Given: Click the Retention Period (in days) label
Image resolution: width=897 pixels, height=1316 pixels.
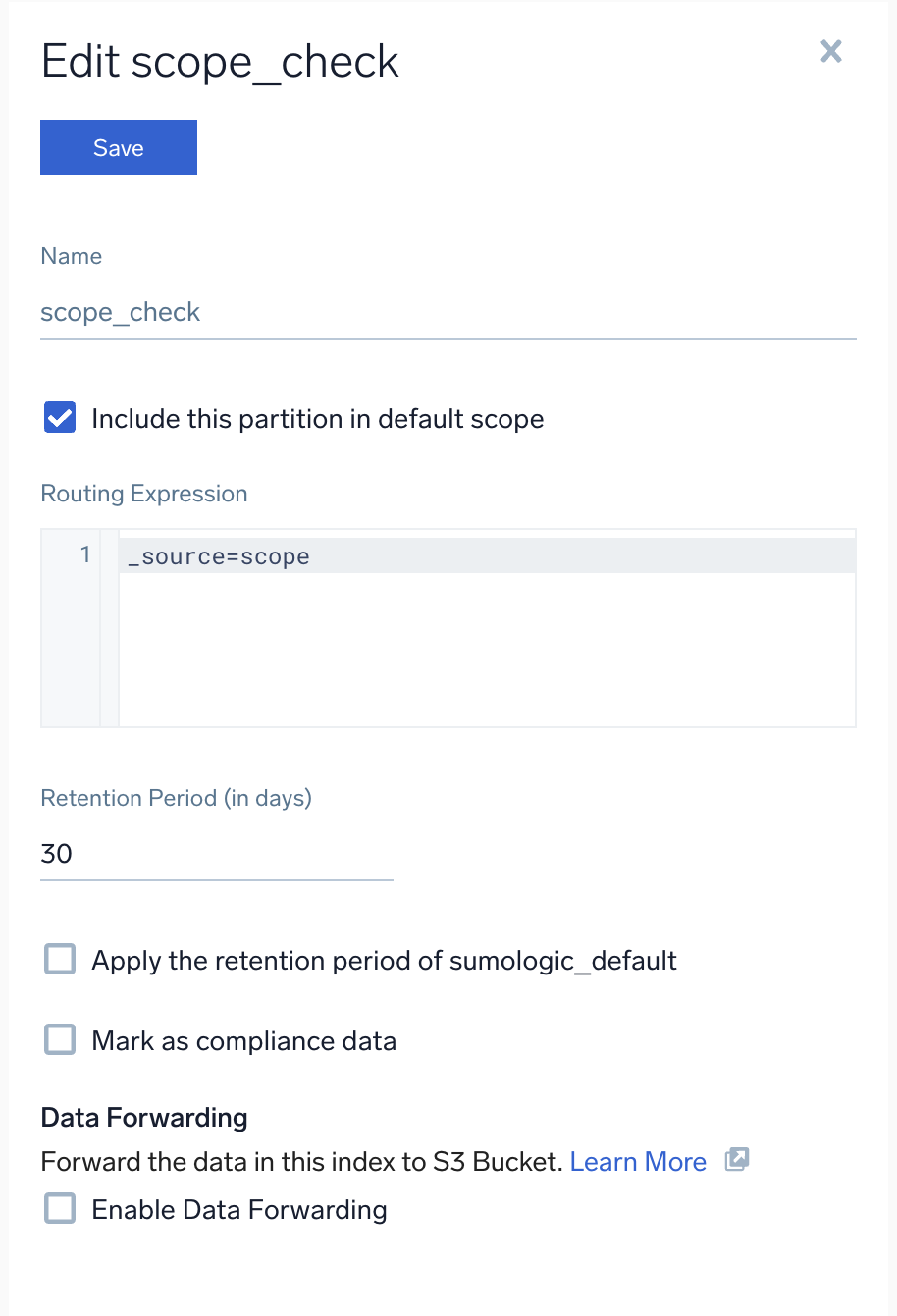Looking at the screenshot, I should 176,798.
